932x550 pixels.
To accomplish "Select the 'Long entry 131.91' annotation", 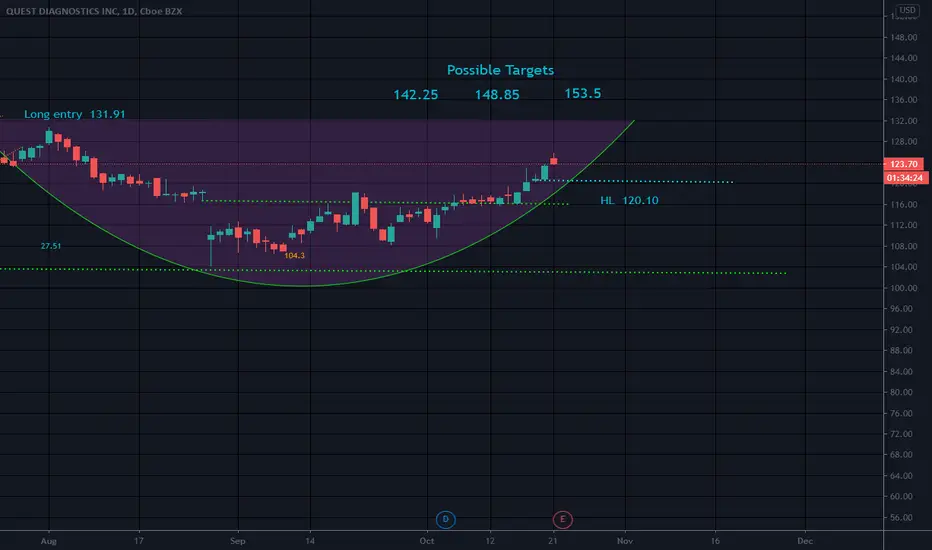I will coord(74,114).
